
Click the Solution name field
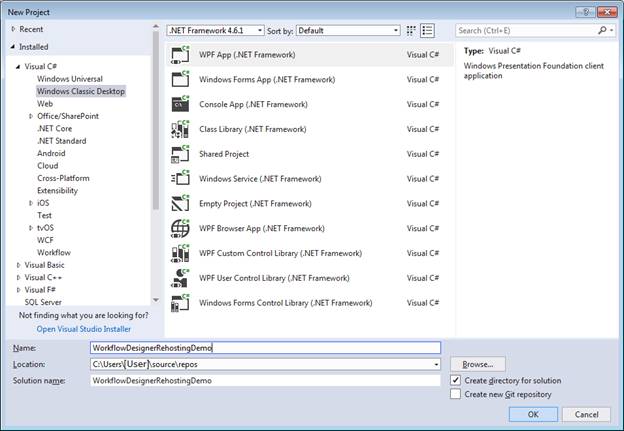[265, 380]
